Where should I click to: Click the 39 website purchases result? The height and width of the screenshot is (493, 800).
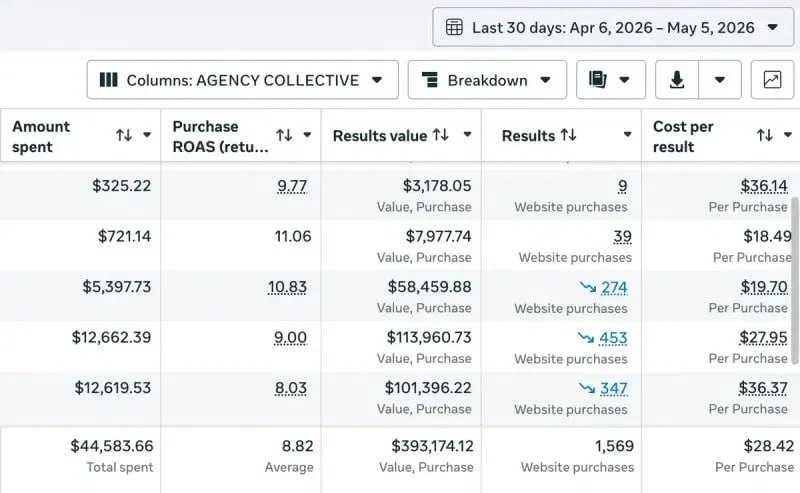pos(622,237)
